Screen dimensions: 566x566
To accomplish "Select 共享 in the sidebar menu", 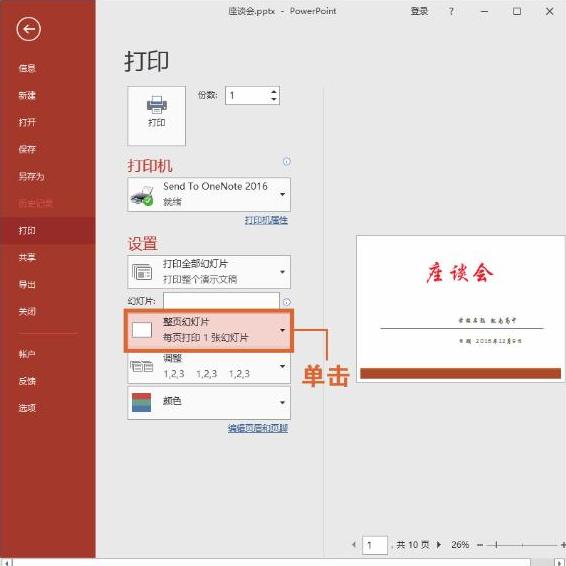I will coord(27,257).
